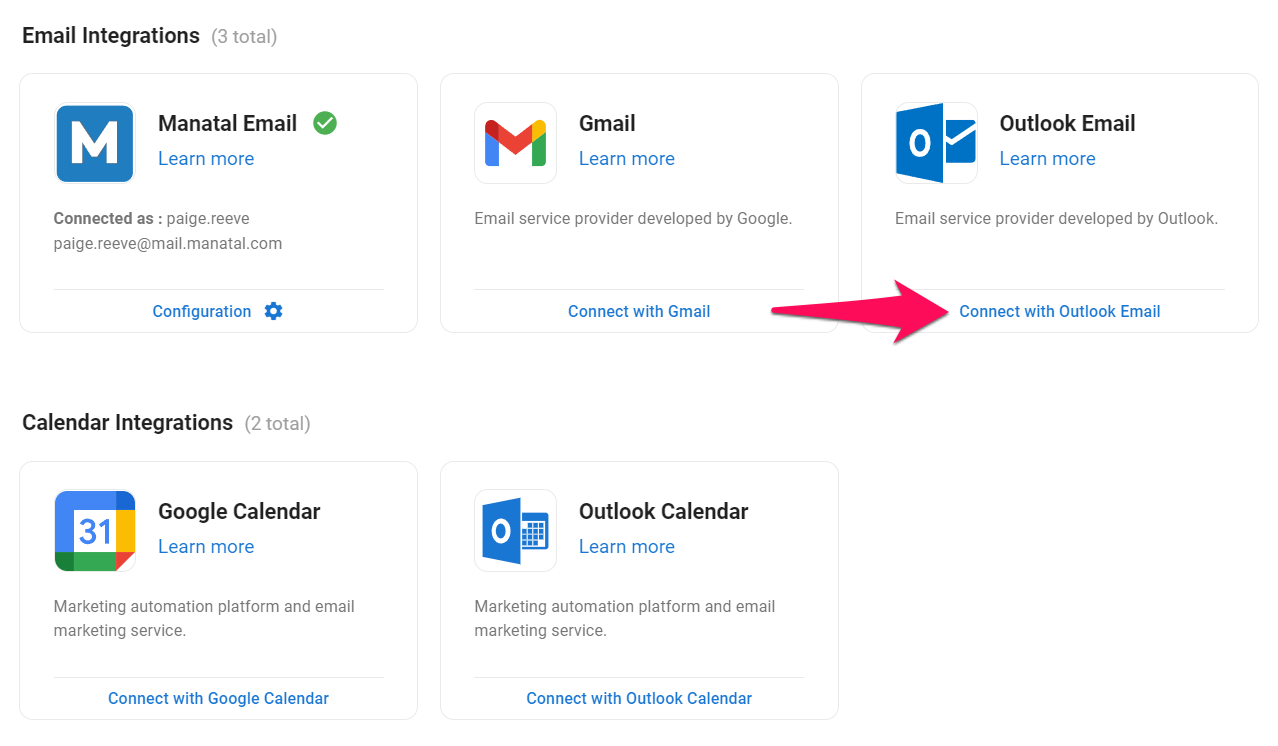Select the Calendar Integrations section heading
The image size is (1278, 746).
tap(127, 422)
